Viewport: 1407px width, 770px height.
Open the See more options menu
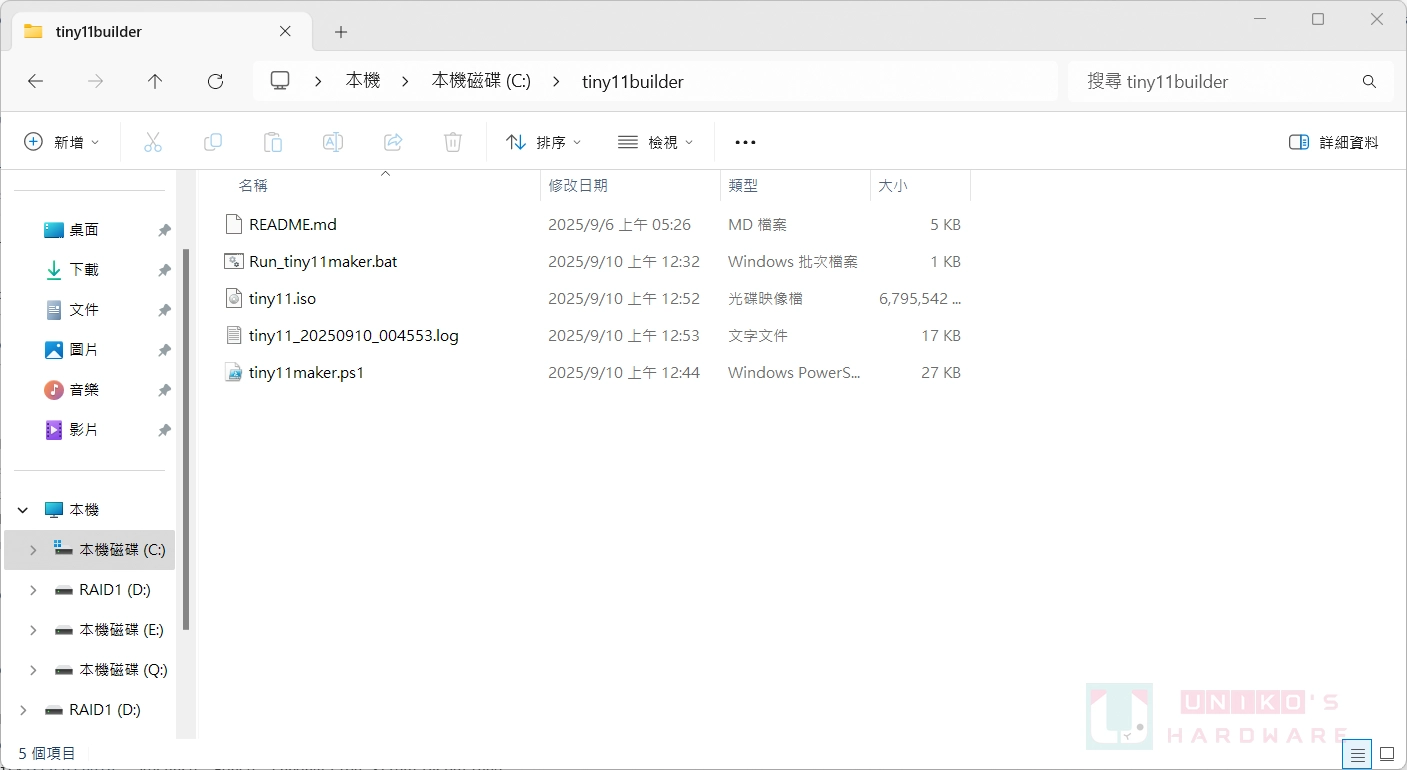[x=745, y=143]
